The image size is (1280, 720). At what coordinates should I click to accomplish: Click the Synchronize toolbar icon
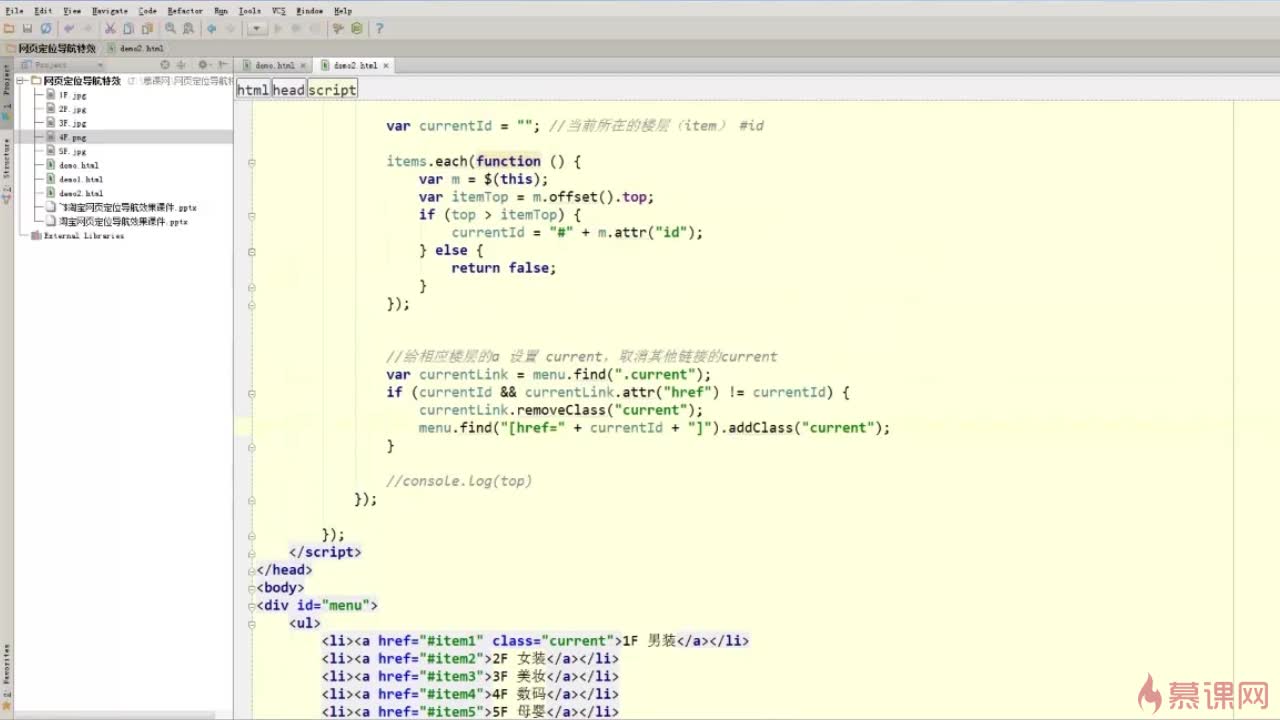click(x=45, y=29)
